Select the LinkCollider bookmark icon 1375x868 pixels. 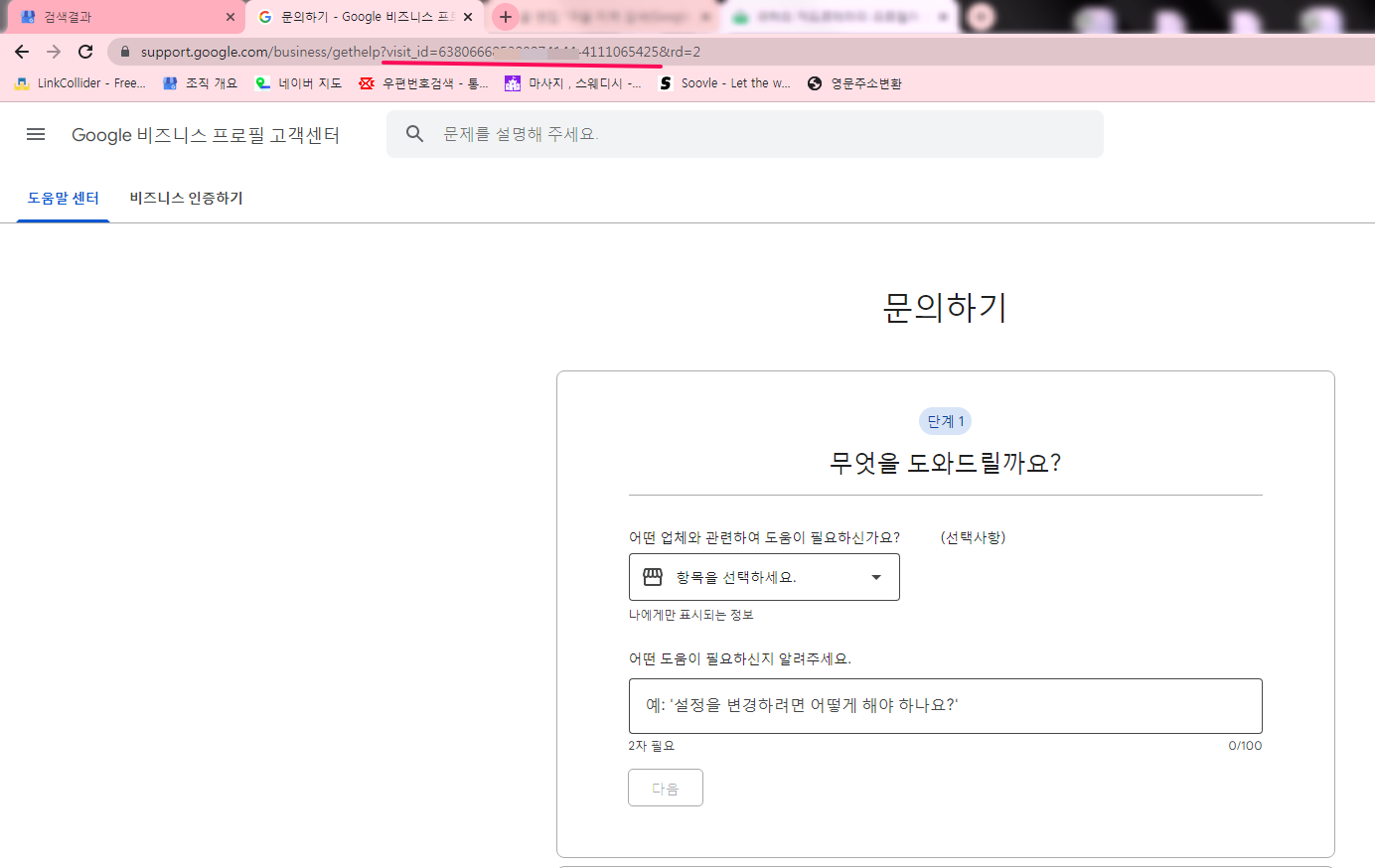21,83
